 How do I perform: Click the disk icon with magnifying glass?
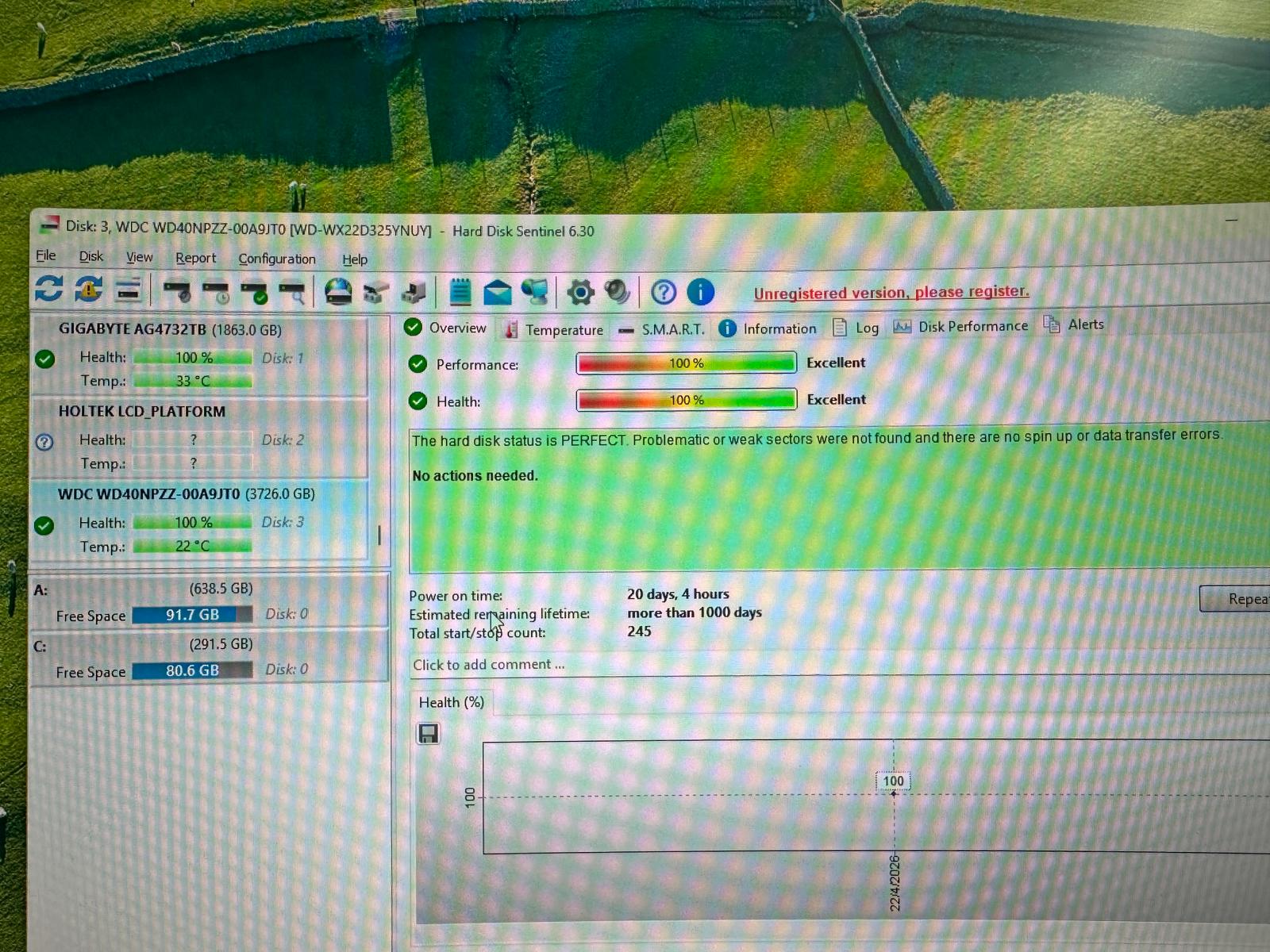coord(292,293)
